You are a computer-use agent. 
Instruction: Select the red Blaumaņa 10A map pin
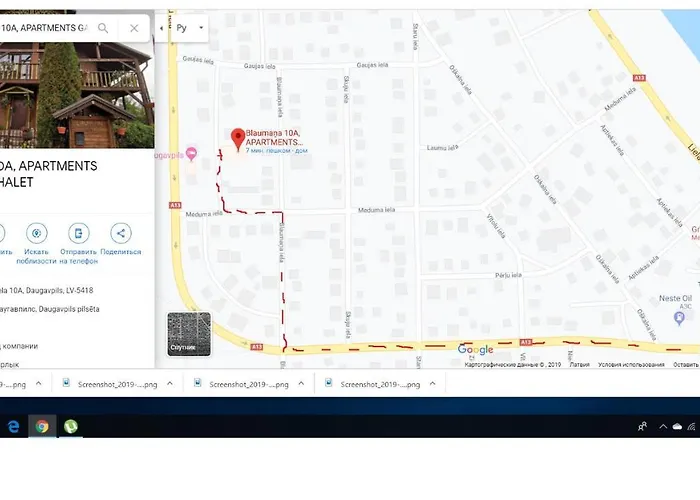pos(238,139)
